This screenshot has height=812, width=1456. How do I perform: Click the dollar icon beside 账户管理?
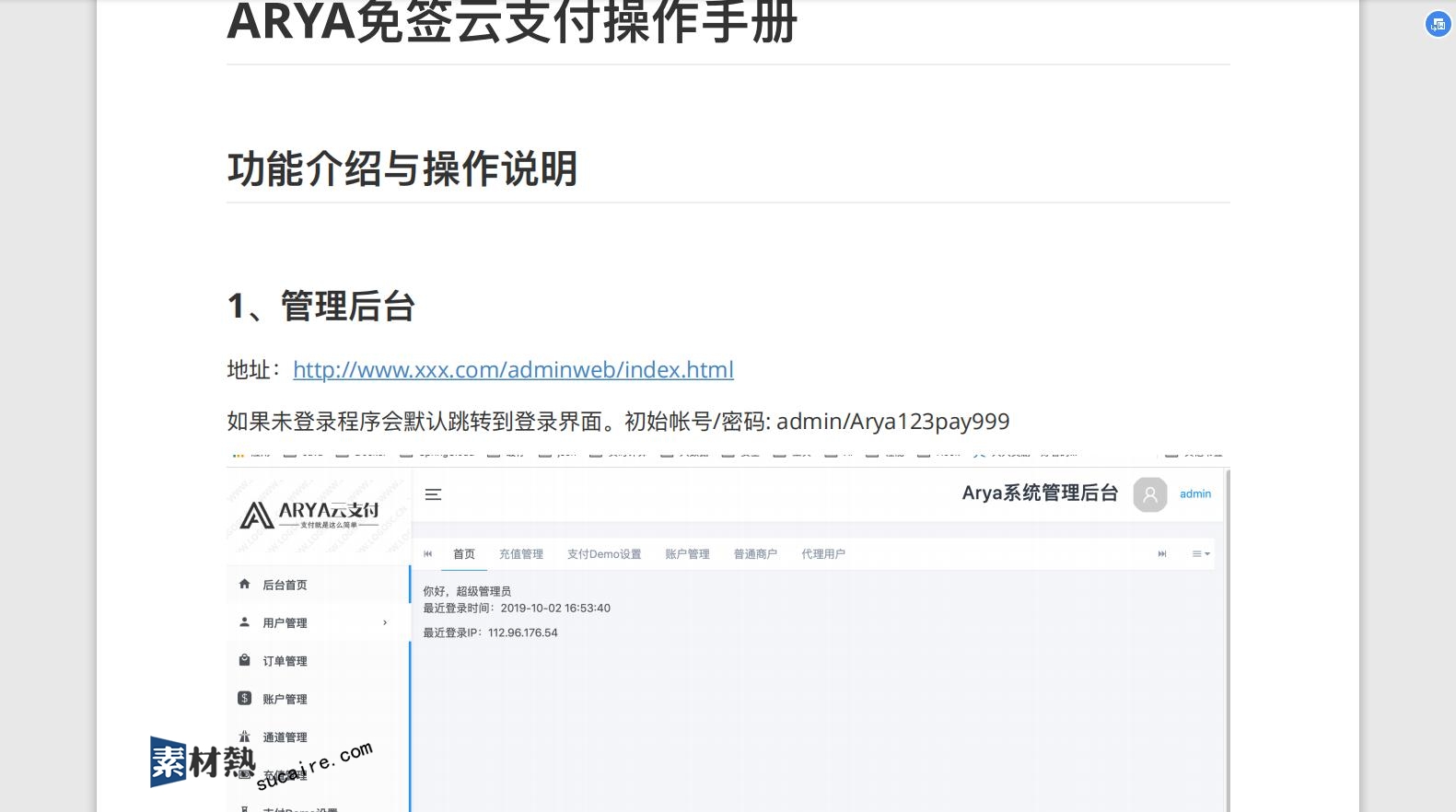(x=244, y=698)
